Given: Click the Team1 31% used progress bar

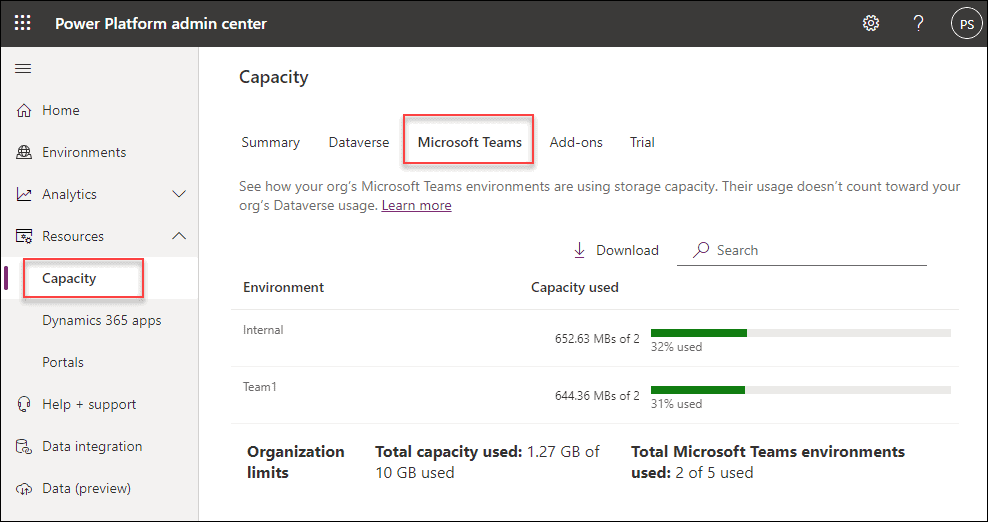Looking at the screenshot, I should tap(801, 390).
